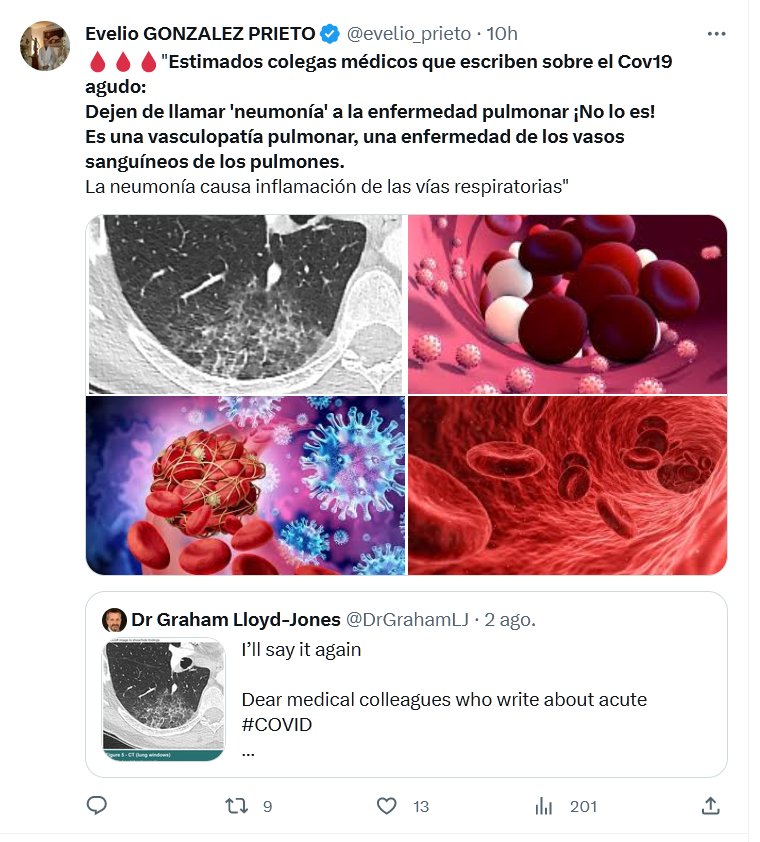View post analytics bar chart icon
Viewport: 760px width, 842px height.
click(x=544, y=805)
